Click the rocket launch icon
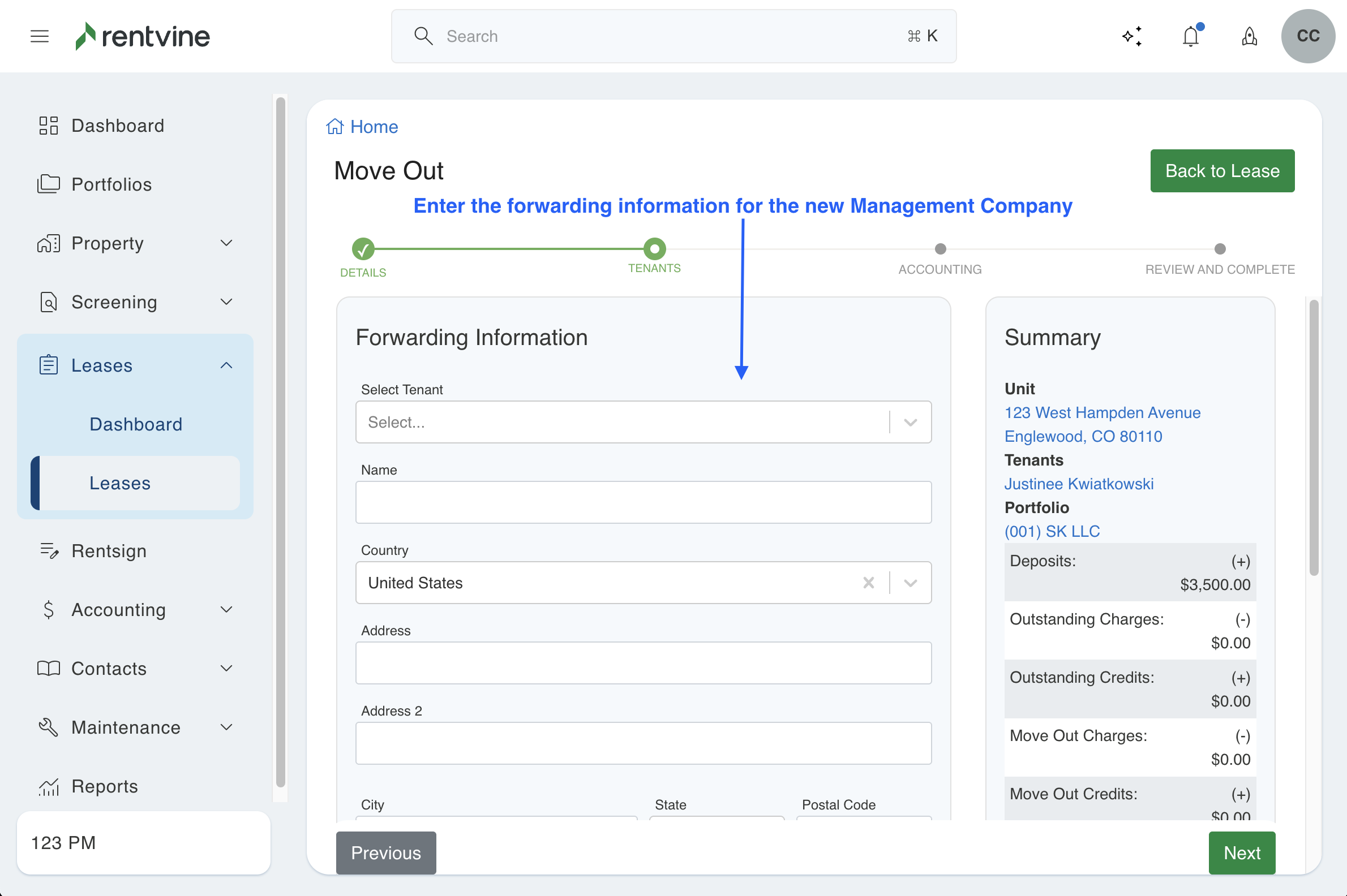The width and height of the screenshot is (1347, 896). tap(1249, 37)
